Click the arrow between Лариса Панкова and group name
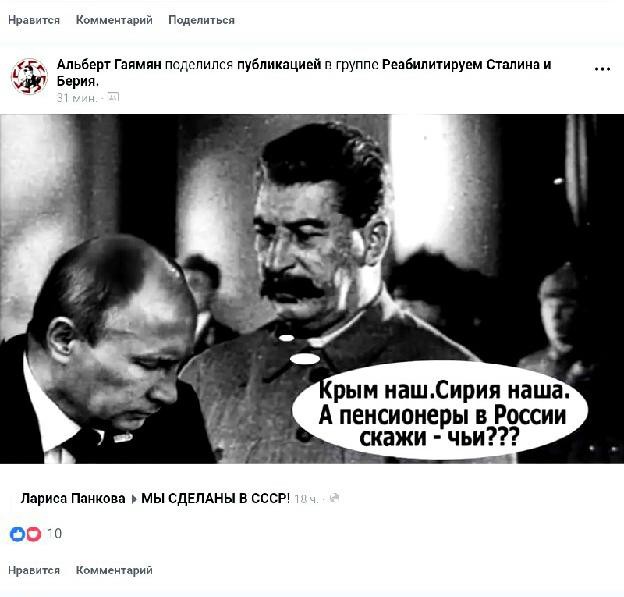Image resolution: width=624 pixels, height=597 pixels. tap(134, 499)
